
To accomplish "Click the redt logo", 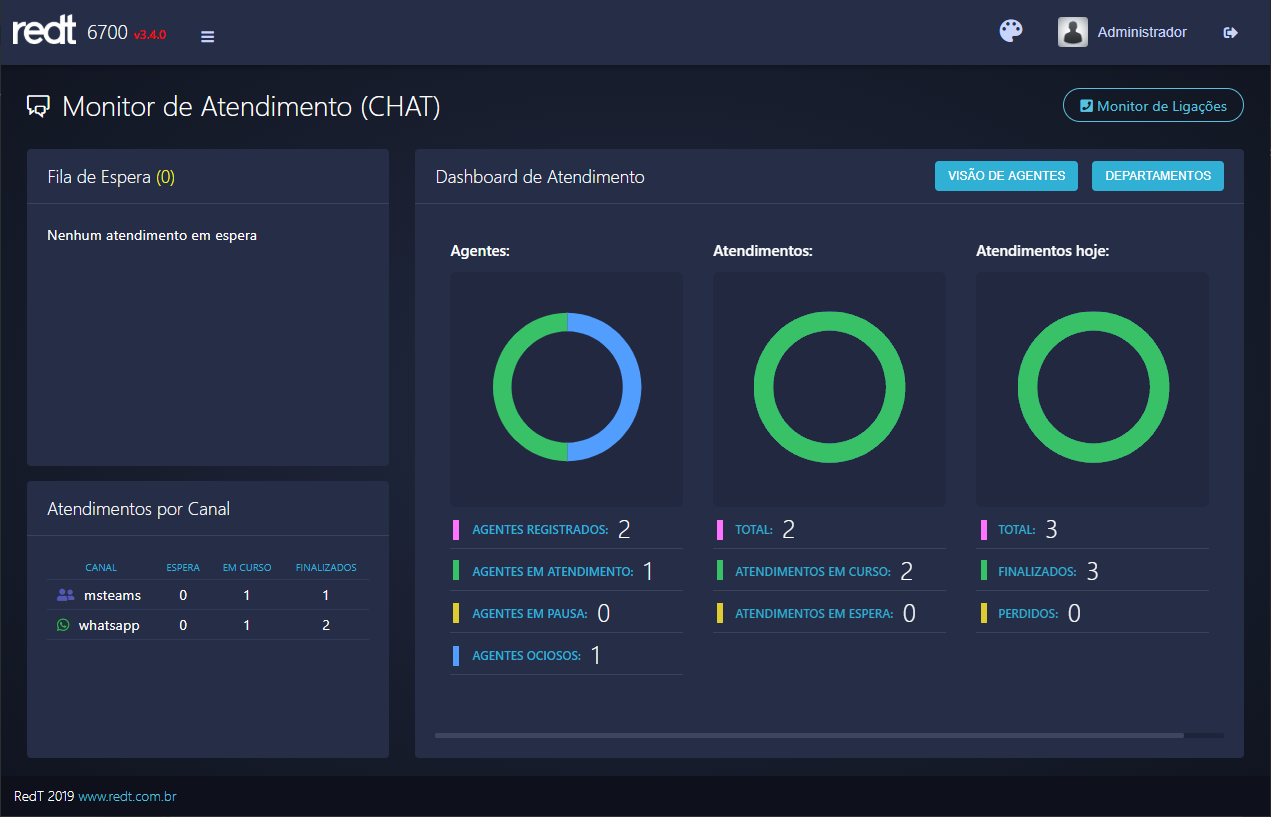I will (44, 32).
